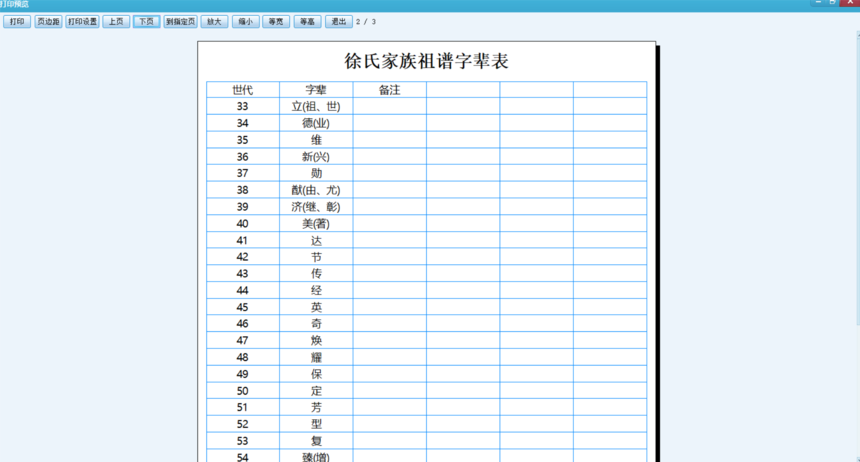Click cell with character 传

[316, 274]
